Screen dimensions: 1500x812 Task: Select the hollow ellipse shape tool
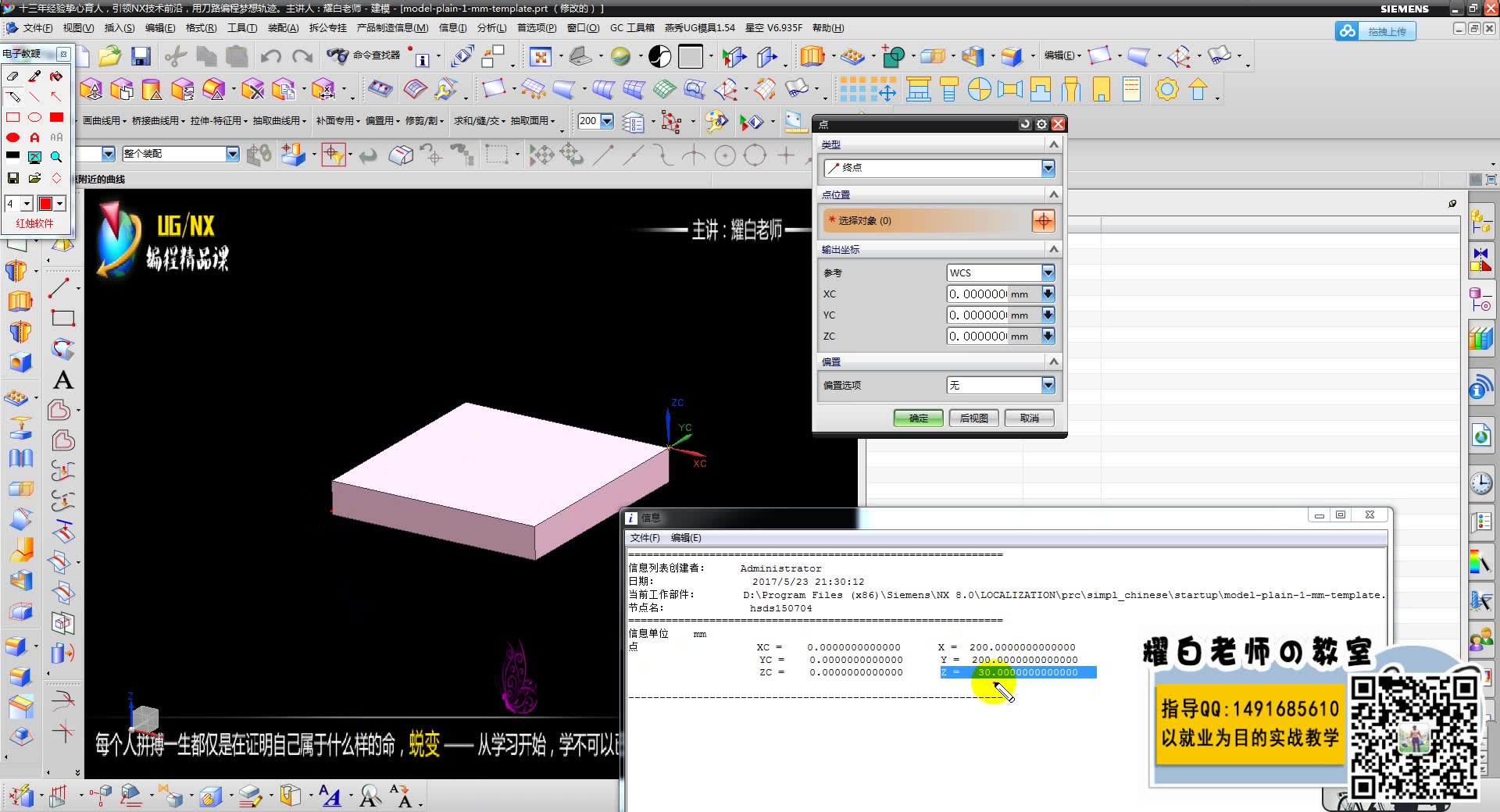coord(34,117)
